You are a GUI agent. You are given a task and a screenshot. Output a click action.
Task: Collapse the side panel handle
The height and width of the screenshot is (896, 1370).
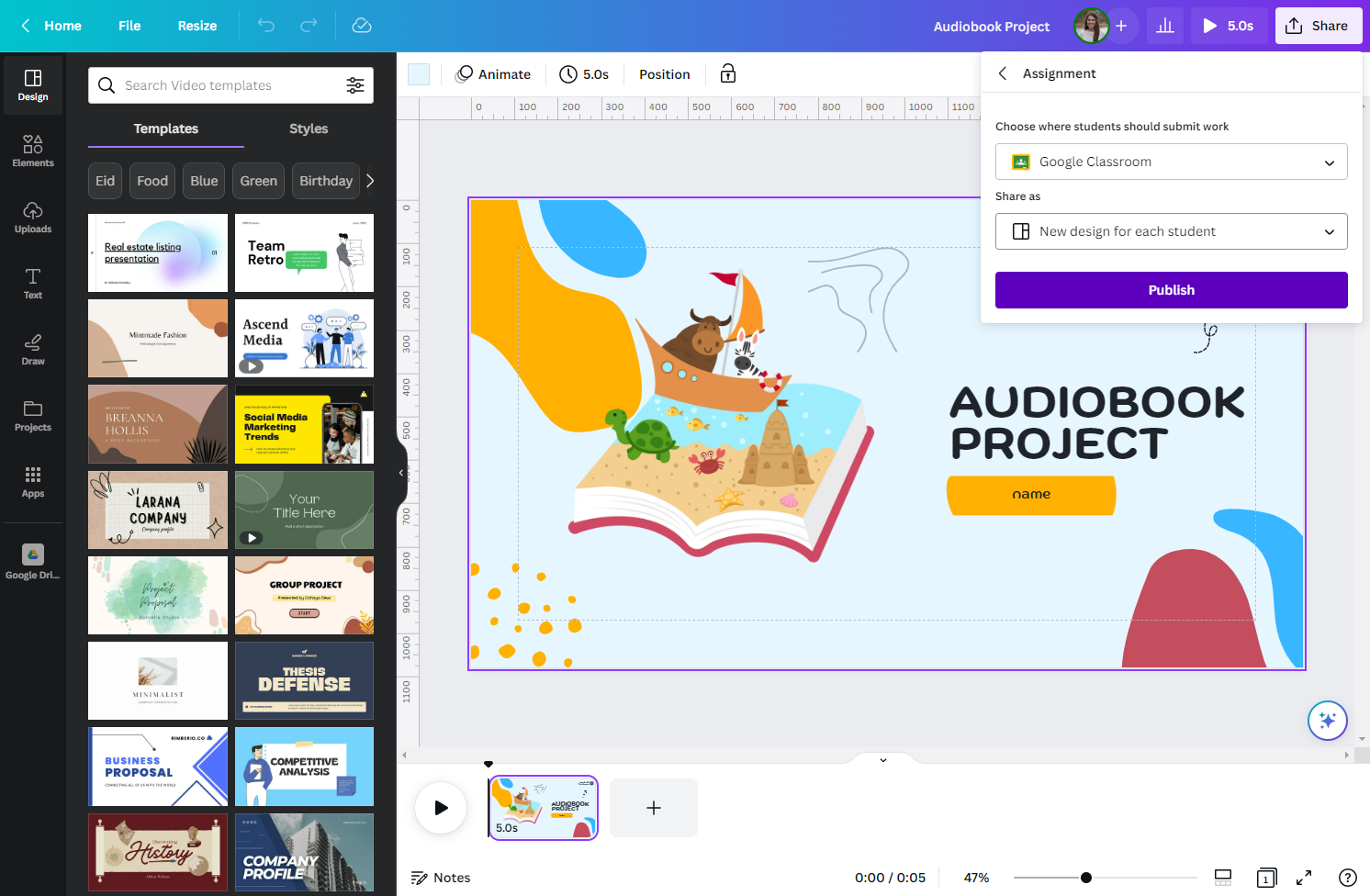click(x=401, y=473)
